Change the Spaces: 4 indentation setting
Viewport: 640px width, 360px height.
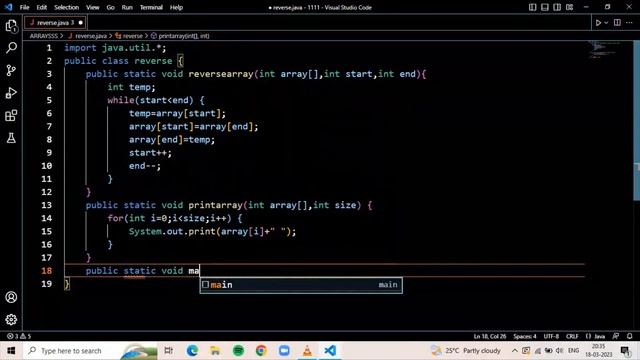(524, 336)
